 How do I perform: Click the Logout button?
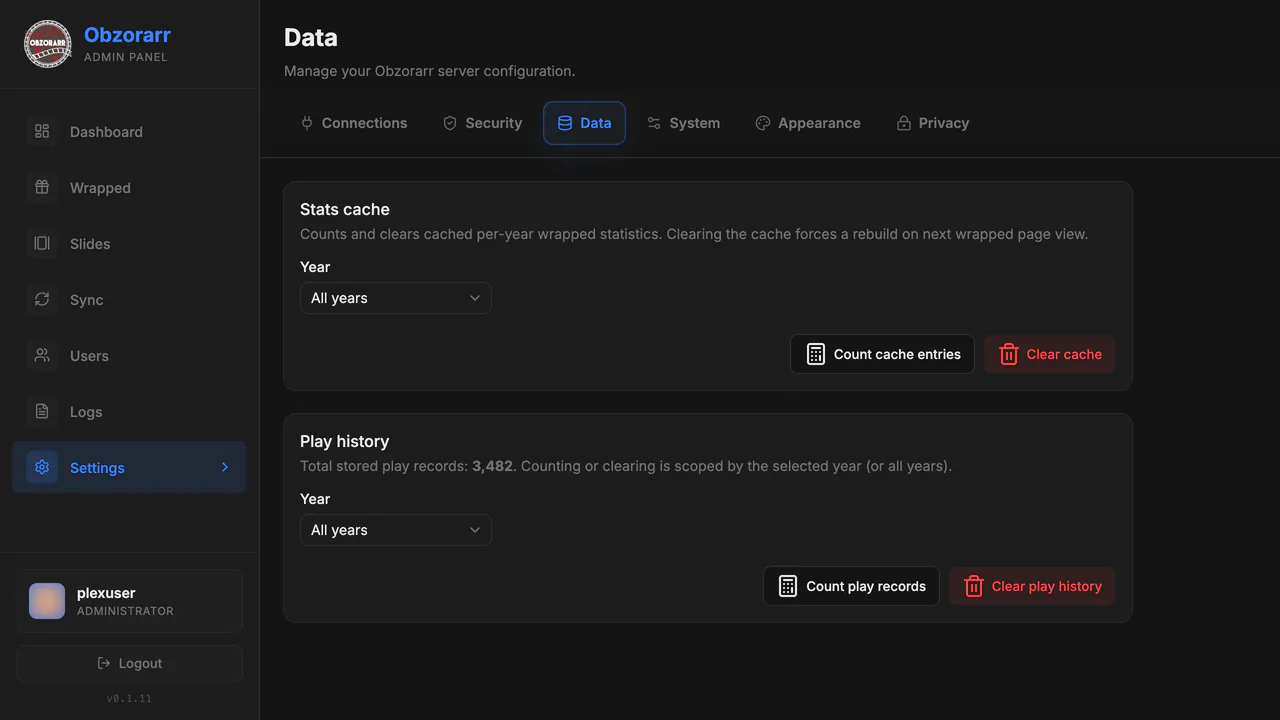[x=129, y=663]
